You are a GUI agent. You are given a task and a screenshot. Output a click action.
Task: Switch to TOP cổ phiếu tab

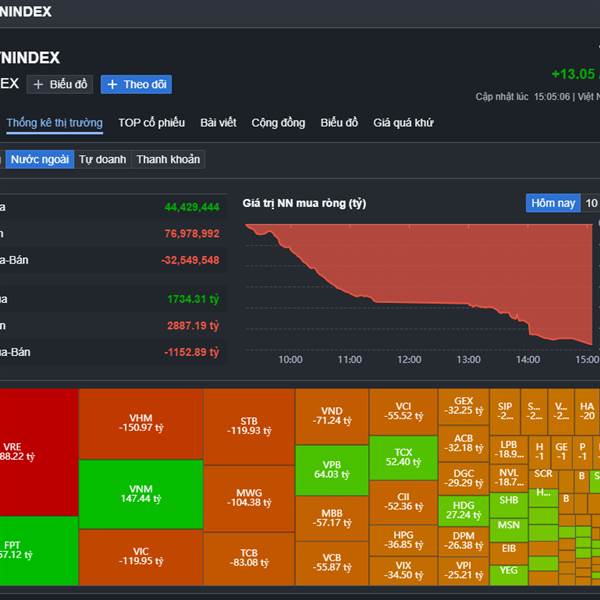coord(151,123)
